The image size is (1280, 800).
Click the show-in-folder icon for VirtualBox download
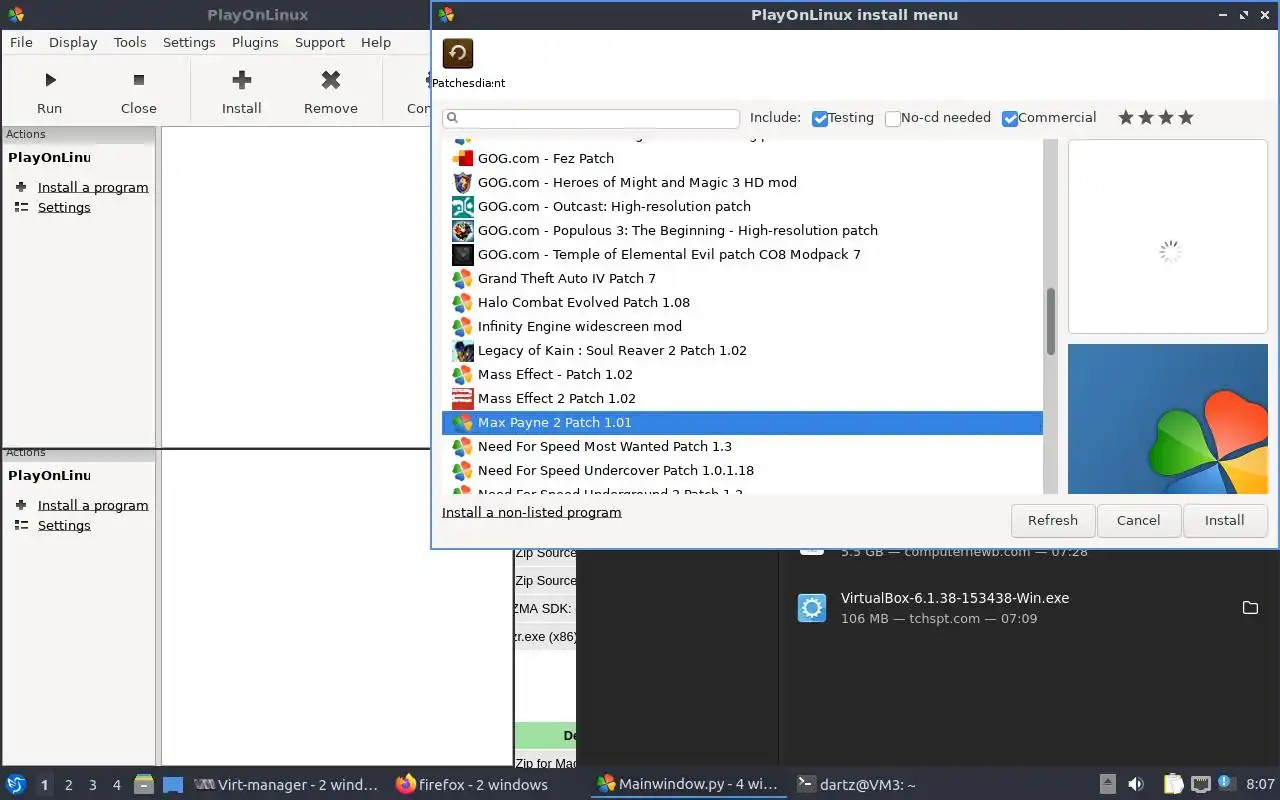pyautogui.click(x=1250, y=608)
